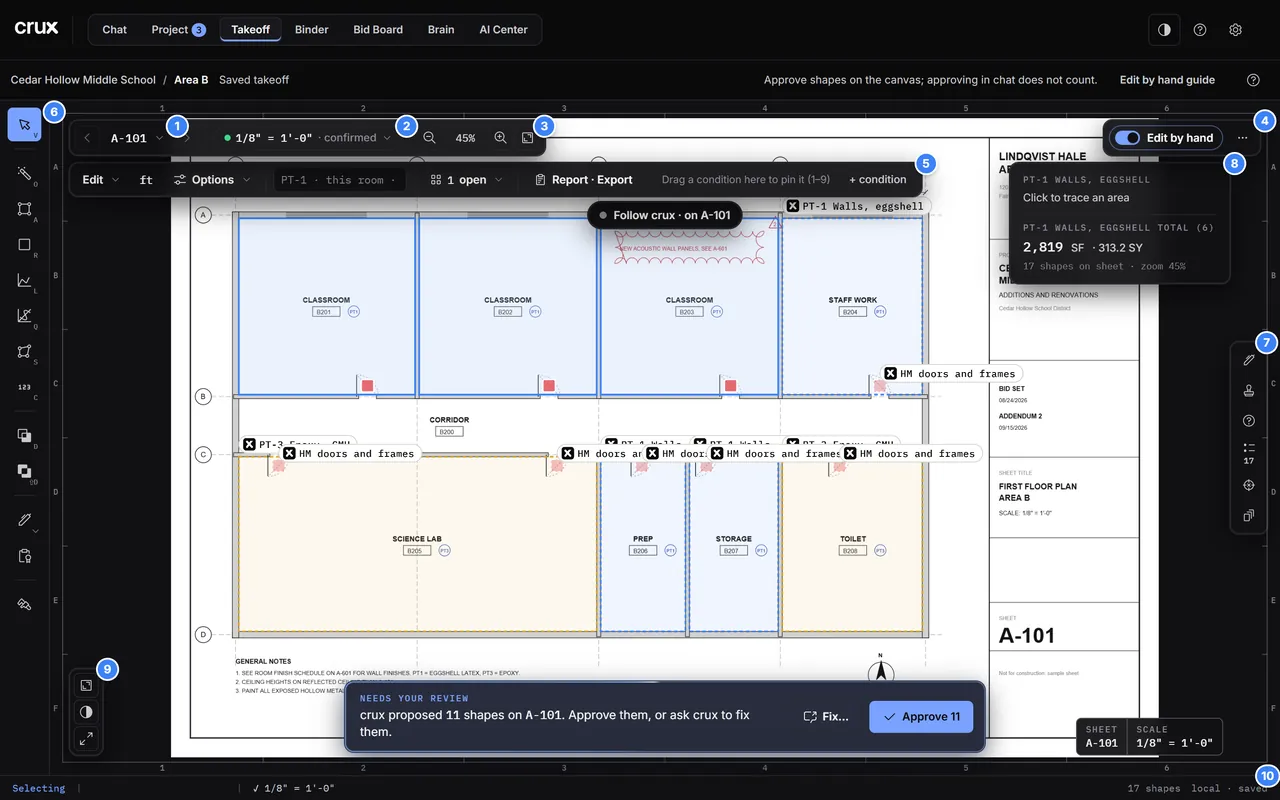Click the pencil icon in right toolbar
The width and height of the screenshot is (1280, 800).
tap(1248, 359)
